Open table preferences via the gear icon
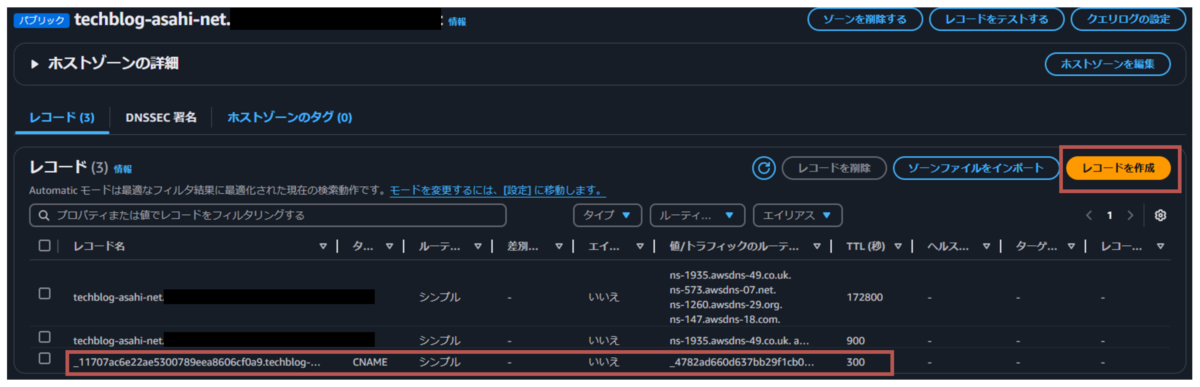1200x387 pixels. (x=1160, y=215)
